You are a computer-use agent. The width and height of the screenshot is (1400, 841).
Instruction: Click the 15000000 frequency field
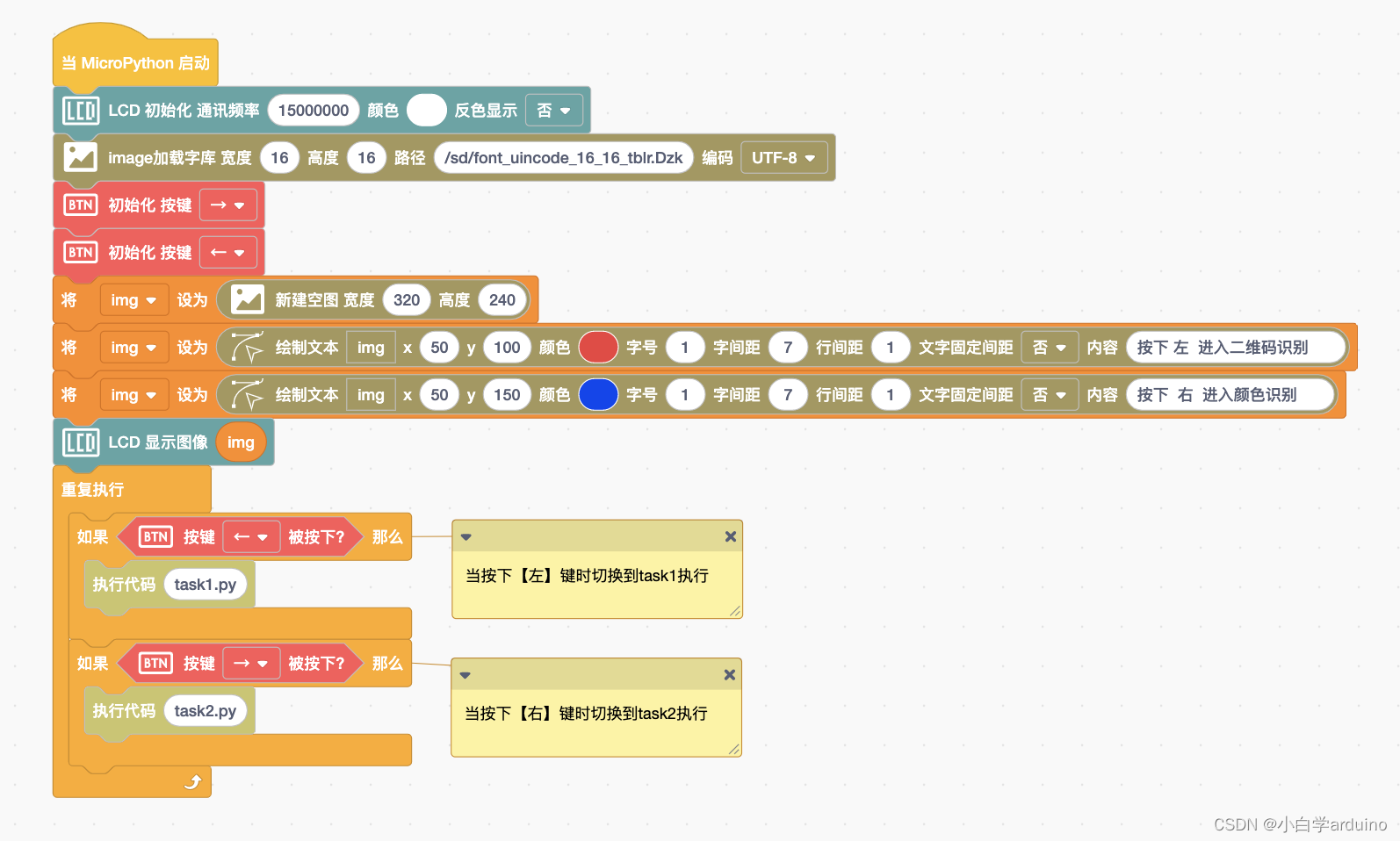click(x=314, y=111)
